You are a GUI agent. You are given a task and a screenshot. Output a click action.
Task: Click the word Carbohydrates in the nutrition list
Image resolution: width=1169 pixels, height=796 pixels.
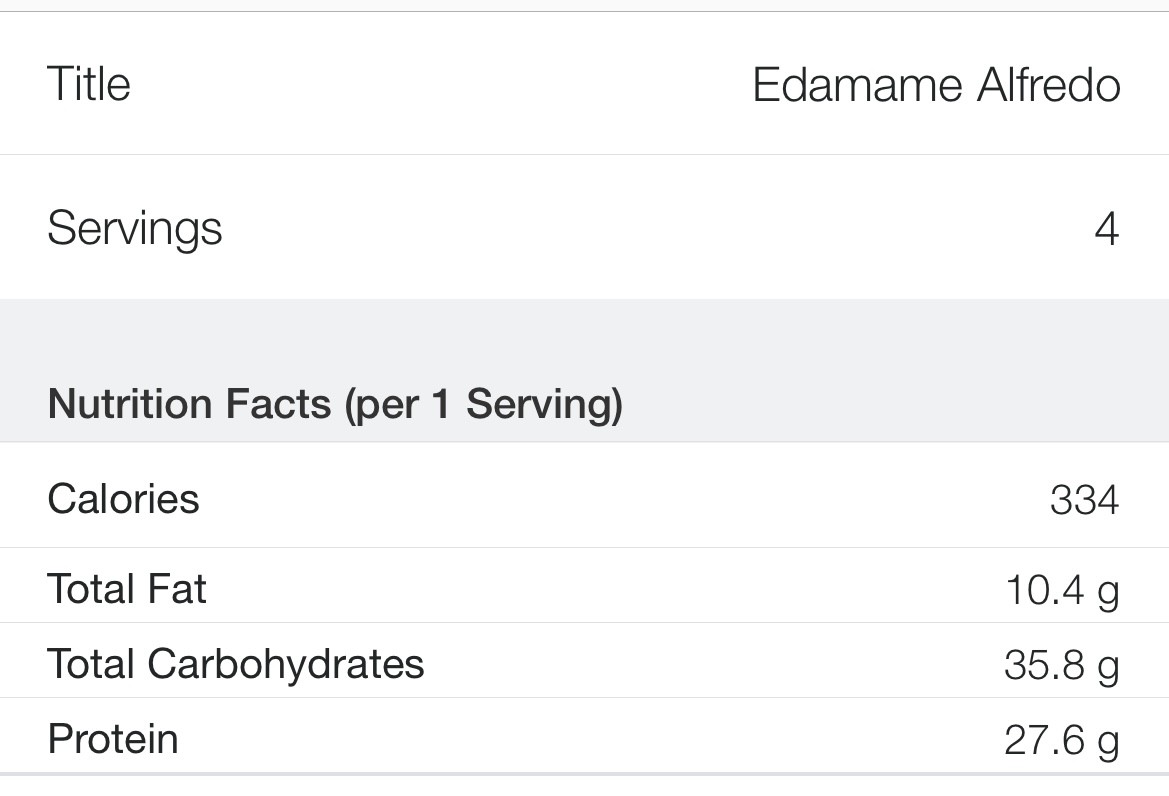click(x=286, y=663)
